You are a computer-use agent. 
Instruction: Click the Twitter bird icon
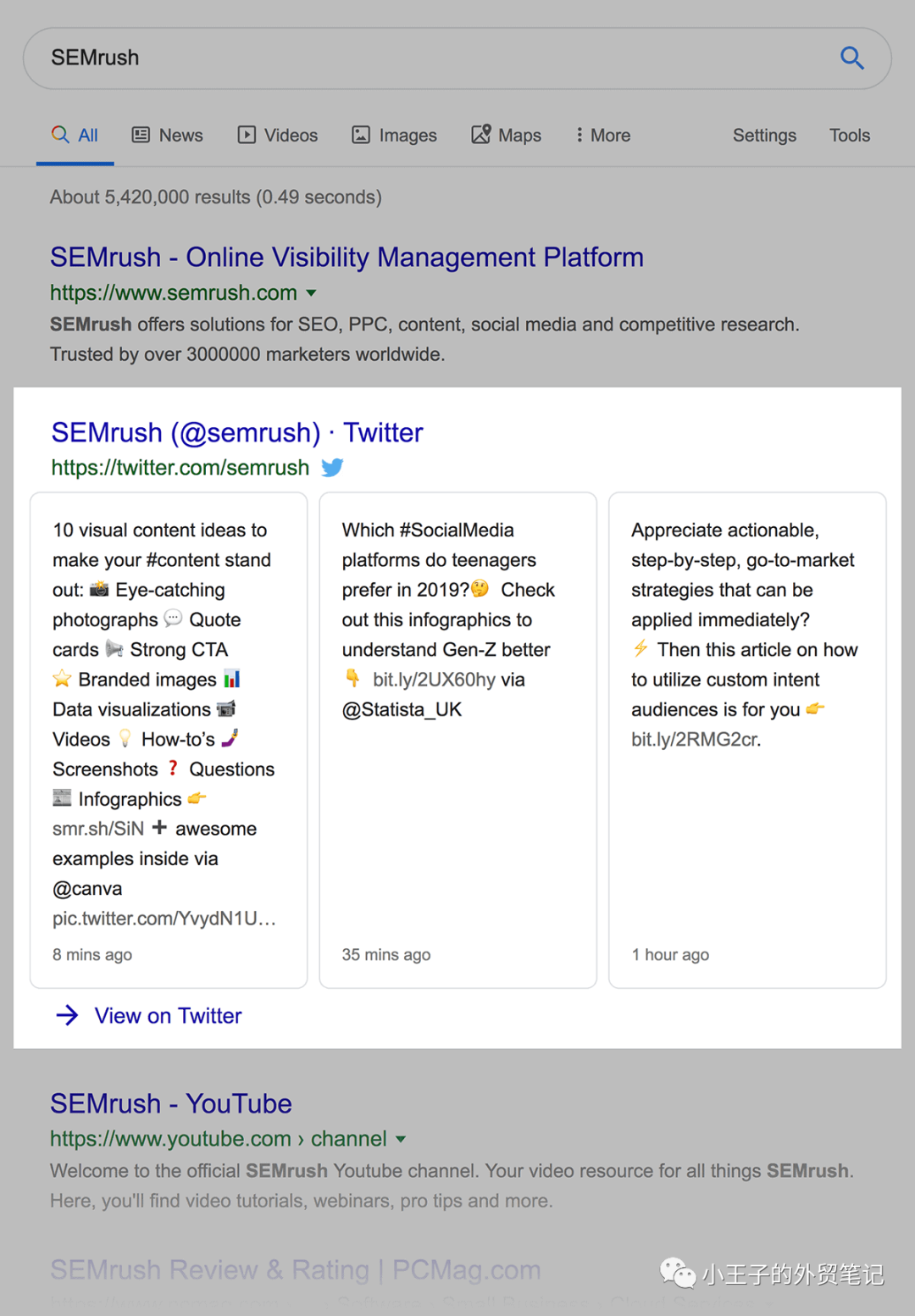pyautogui.click(x=332, y=468)
